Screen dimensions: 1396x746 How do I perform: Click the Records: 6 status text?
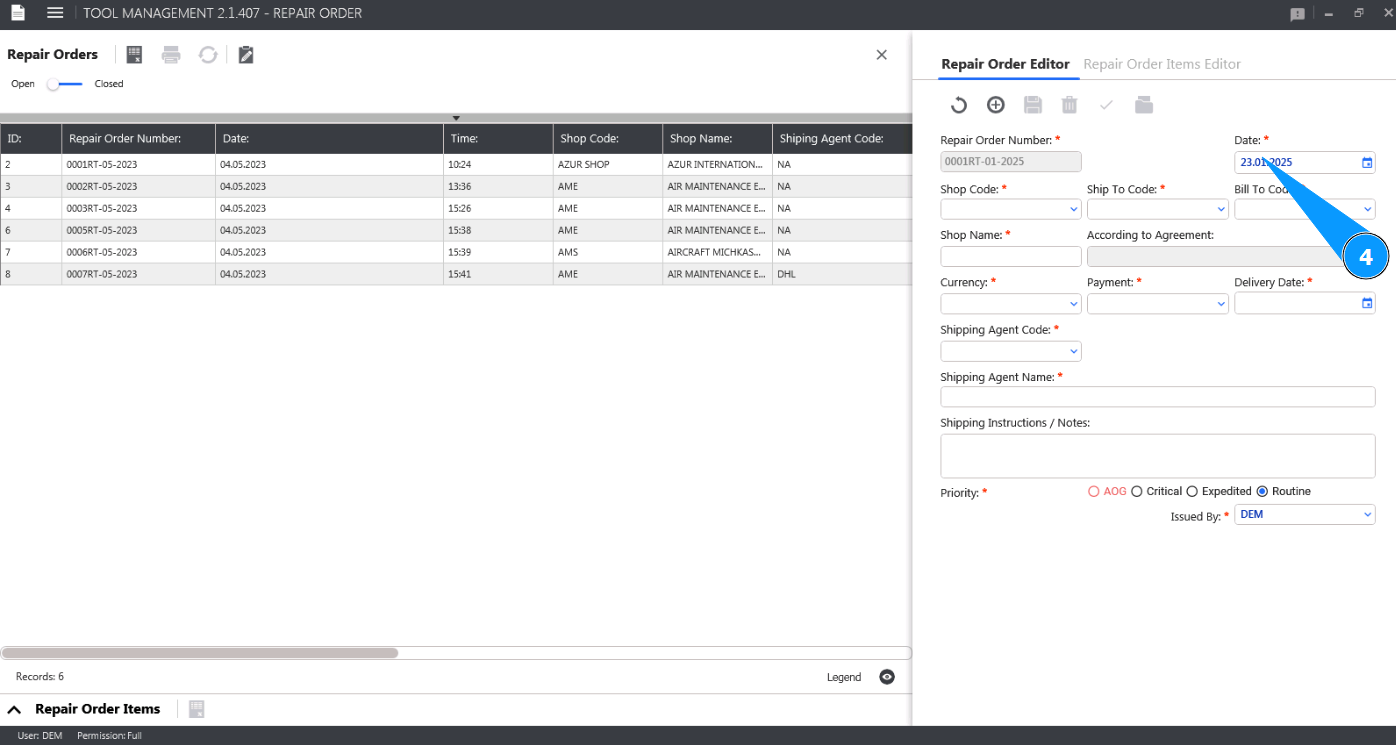(40, 677)
